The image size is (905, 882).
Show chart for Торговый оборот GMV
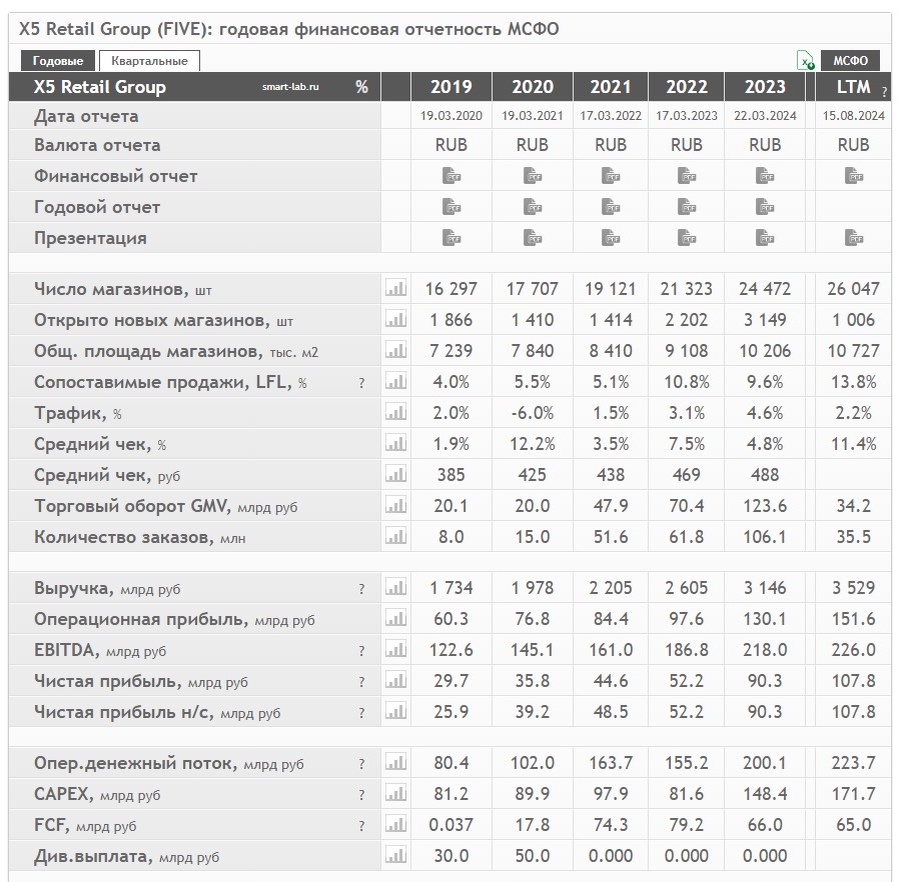396,506
